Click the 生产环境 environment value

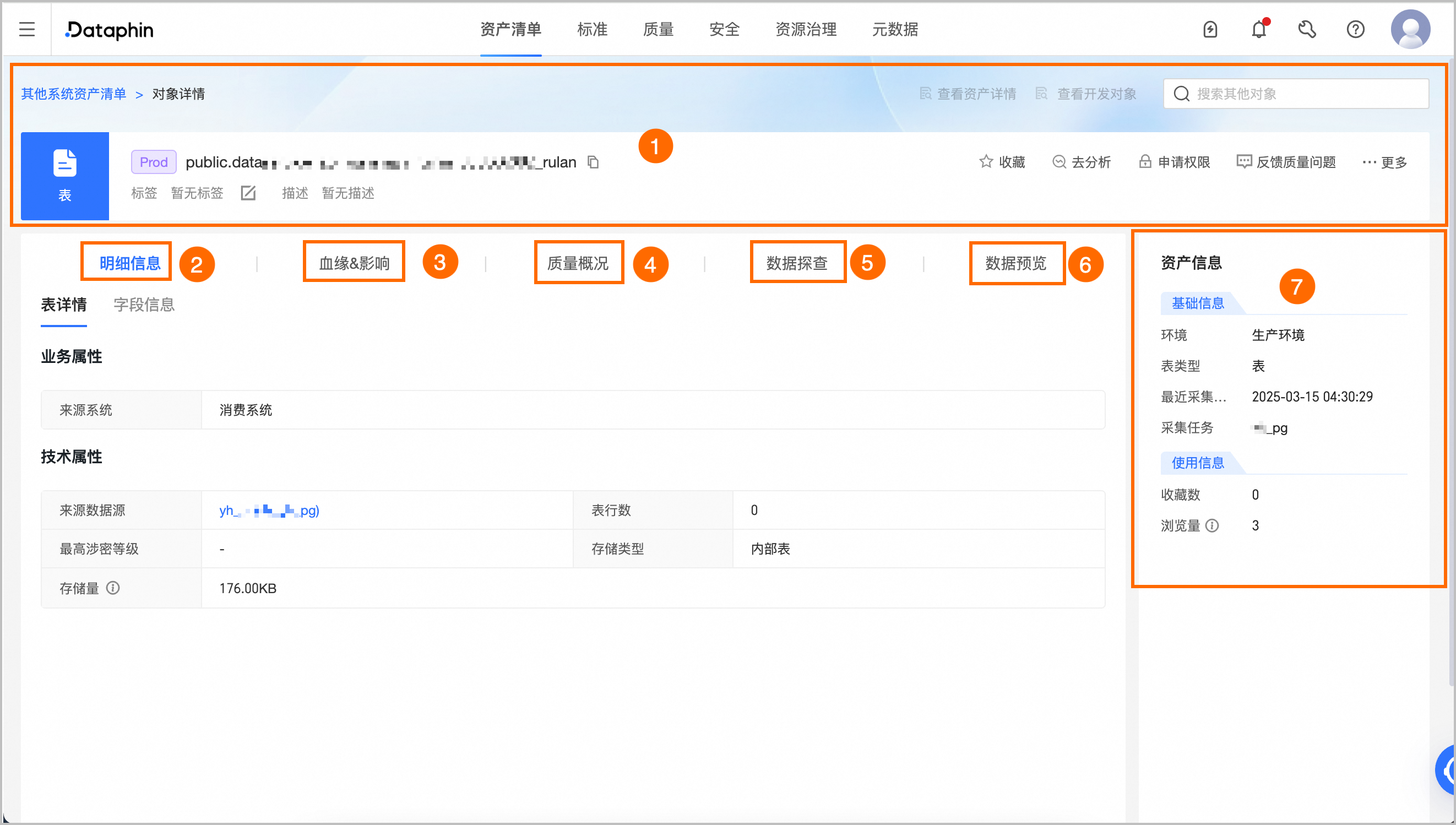[1278, 335]
